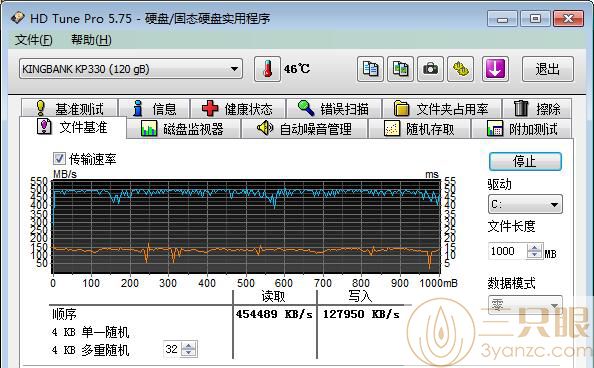Image resolution: width=594 pixels, height=368 pixels.
Task: Maximize the HD Tune Pro window
Action: point(535,19)
